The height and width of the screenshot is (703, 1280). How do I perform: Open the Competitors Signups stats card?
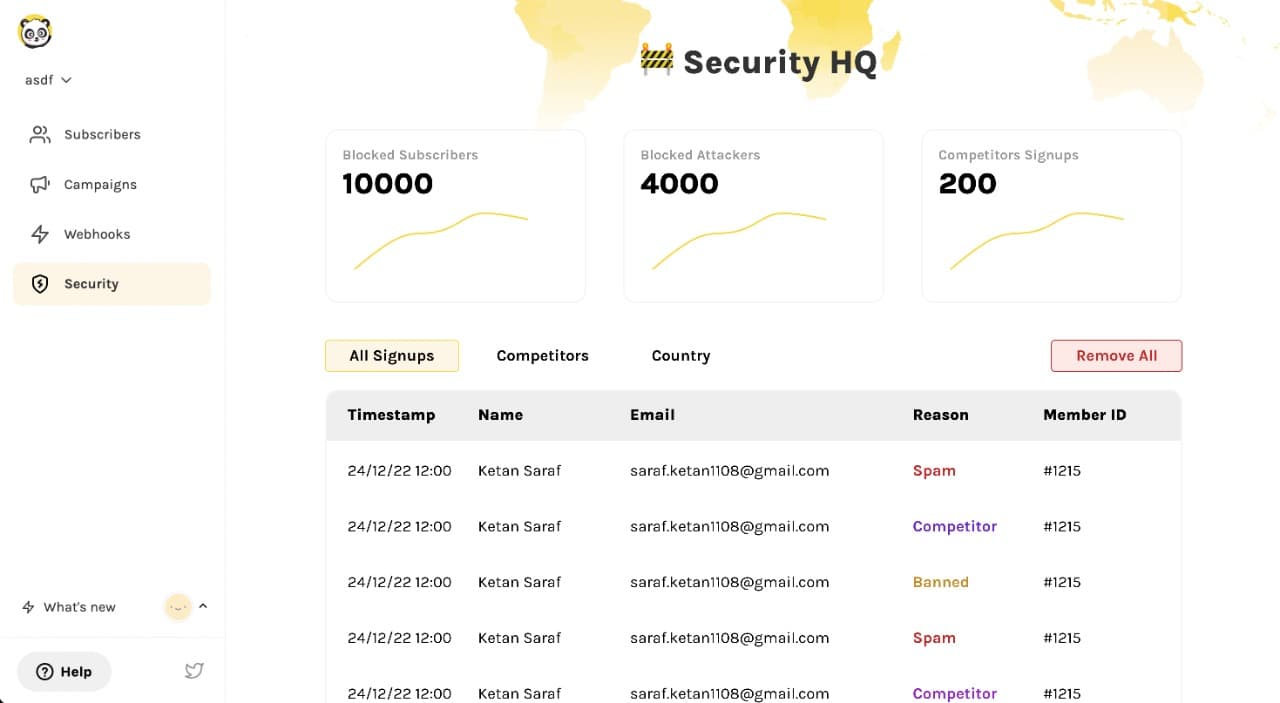click(x=1051, y=215)
